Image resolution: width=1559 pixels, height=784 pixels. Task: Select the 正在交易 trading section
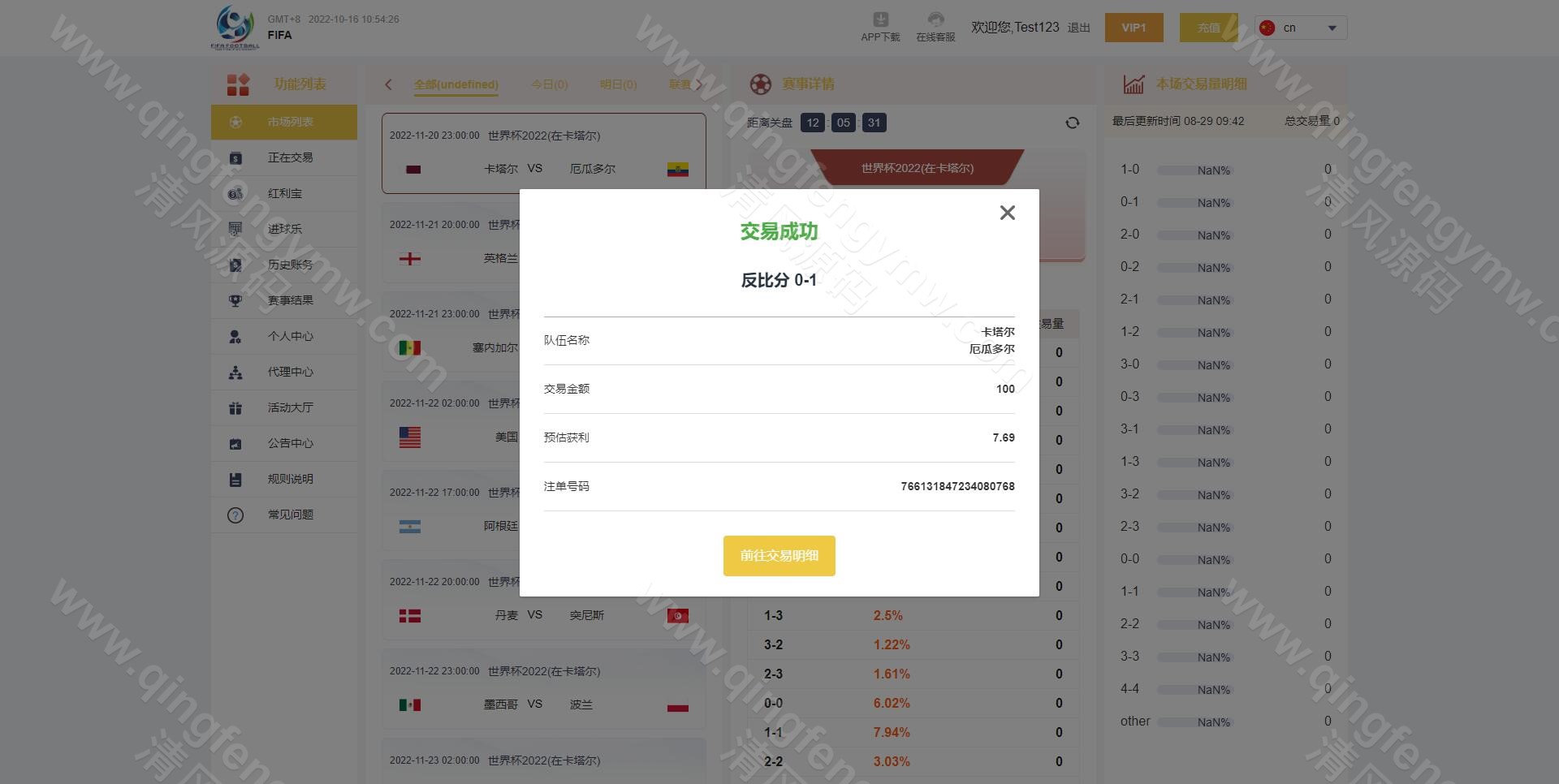tap(289, 157)
